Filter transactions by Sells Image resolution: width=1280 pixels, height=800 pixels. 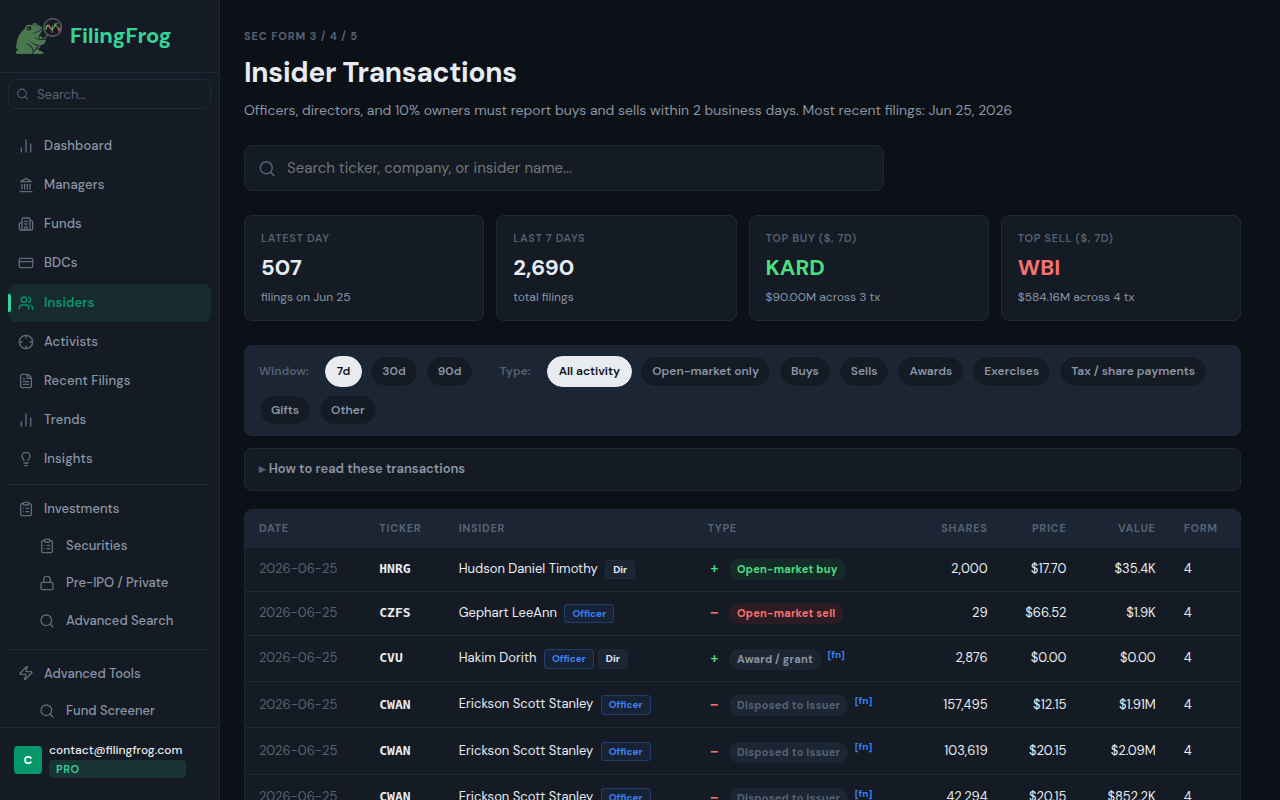[864, 371]
